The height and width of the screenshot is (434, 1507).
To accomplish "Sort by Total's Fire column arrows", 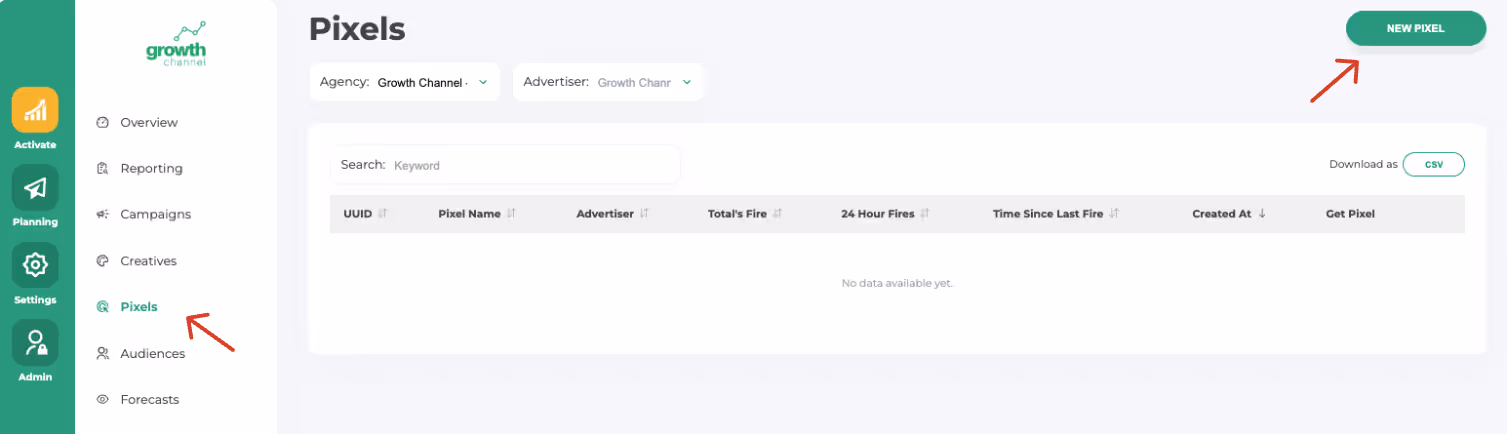I will 777,214.
